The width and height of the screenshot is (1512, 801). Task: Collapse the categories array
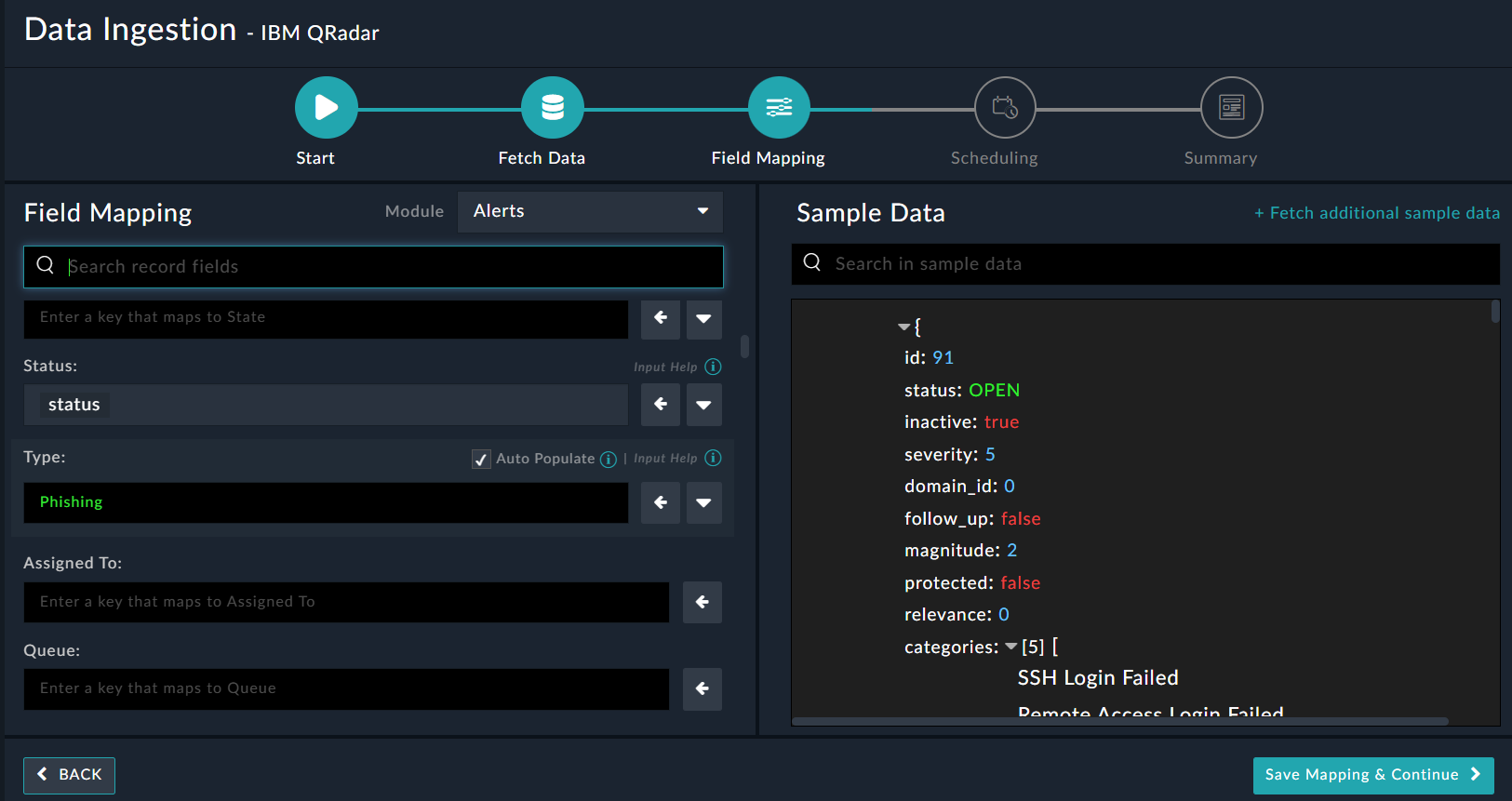pyautogui.click(x=1010, y=647)
